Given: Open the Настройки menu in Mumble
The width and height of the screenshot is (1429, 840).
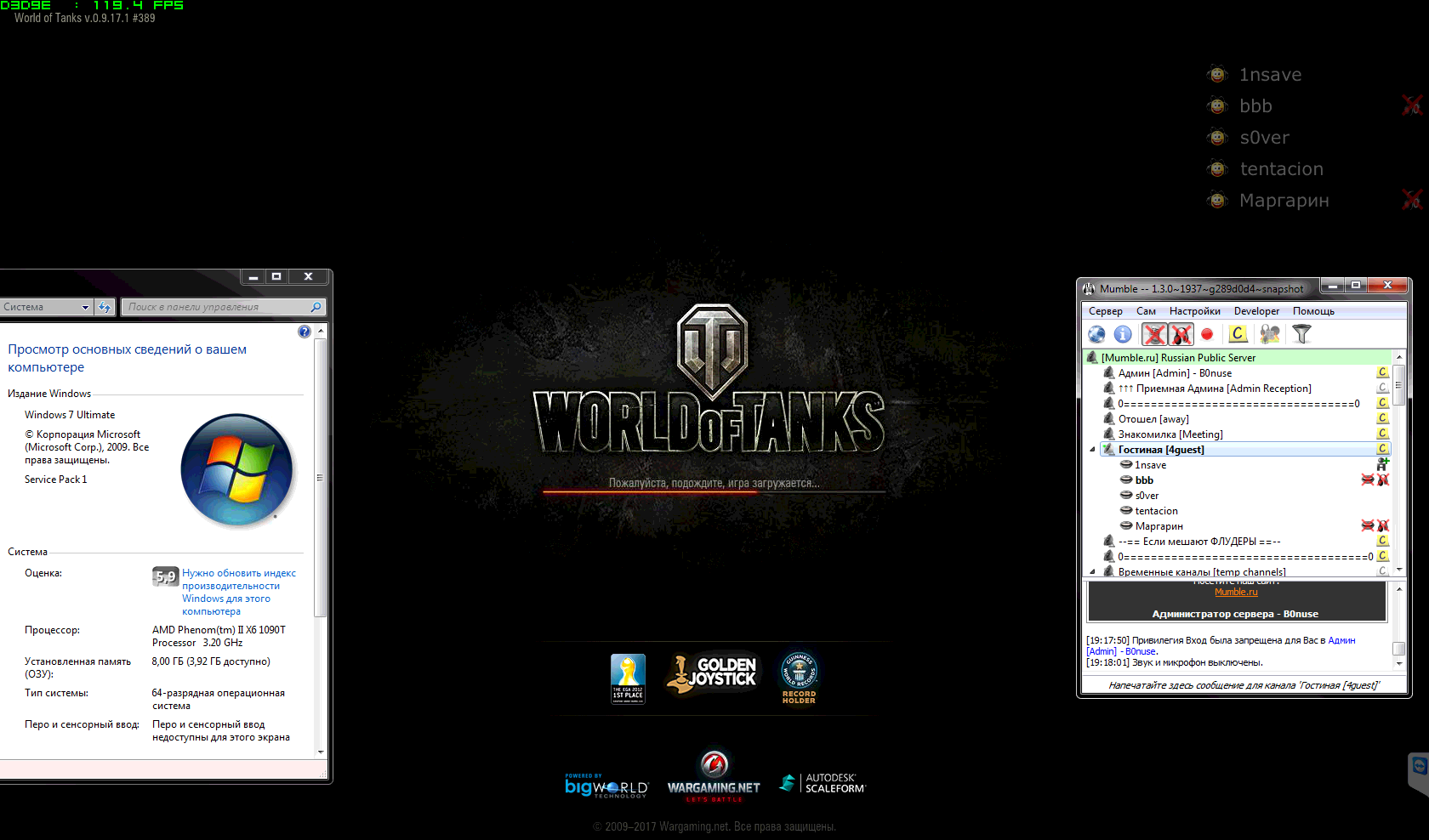Looking at the screenshot, I should (1194, 311).
